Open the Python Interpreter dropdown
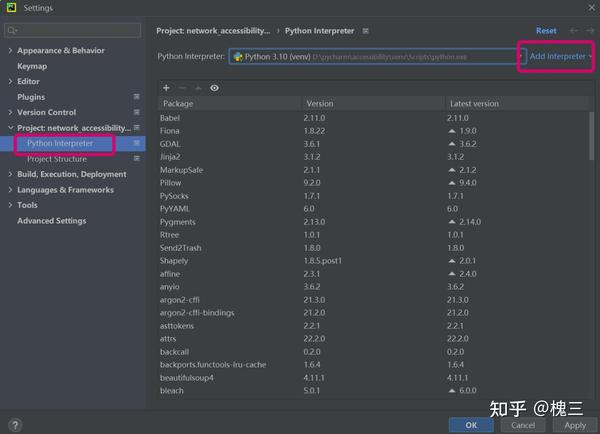 (377, 57)
